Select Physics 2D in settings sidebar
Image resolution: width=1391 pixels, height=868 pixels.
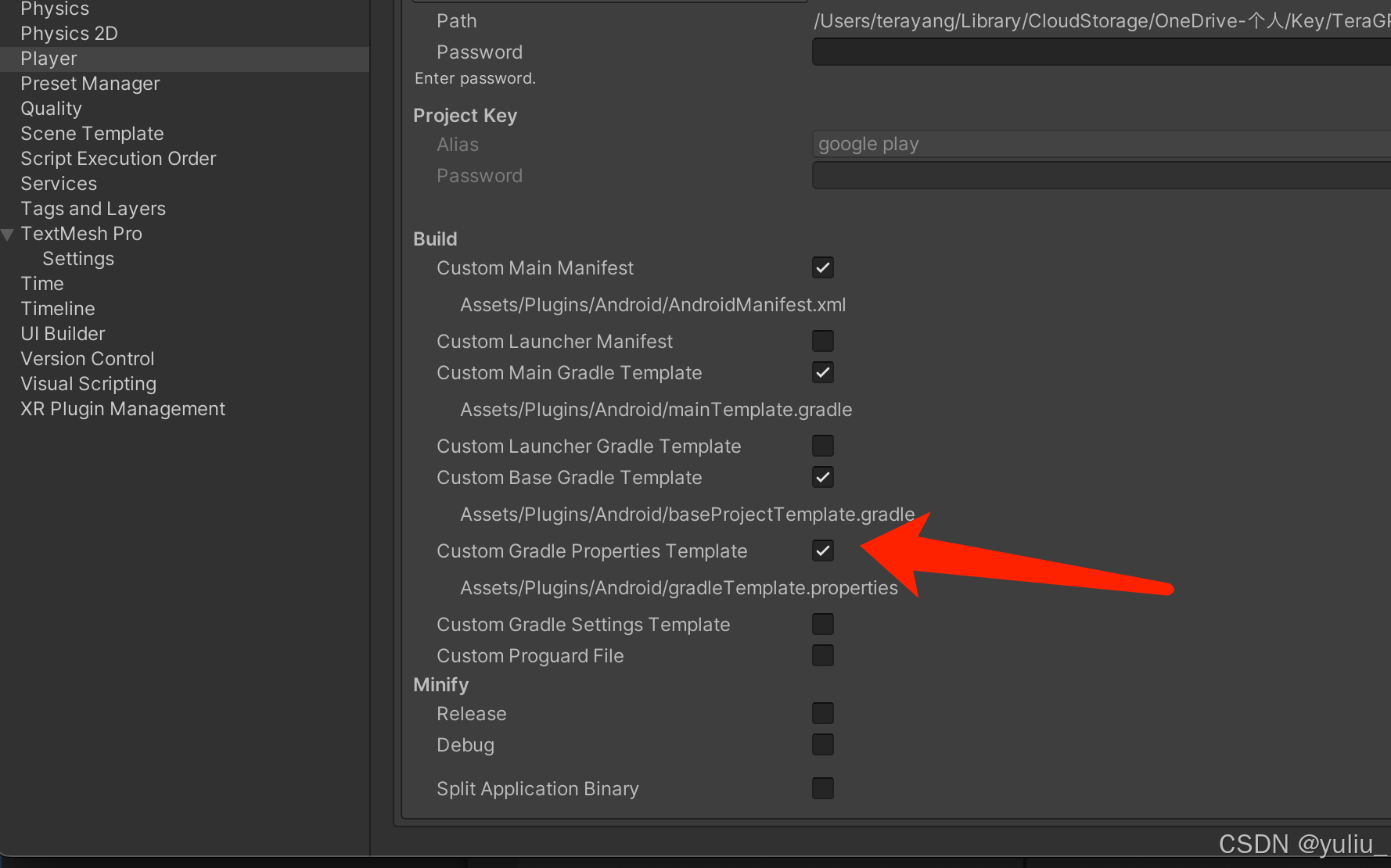(69, 33)
